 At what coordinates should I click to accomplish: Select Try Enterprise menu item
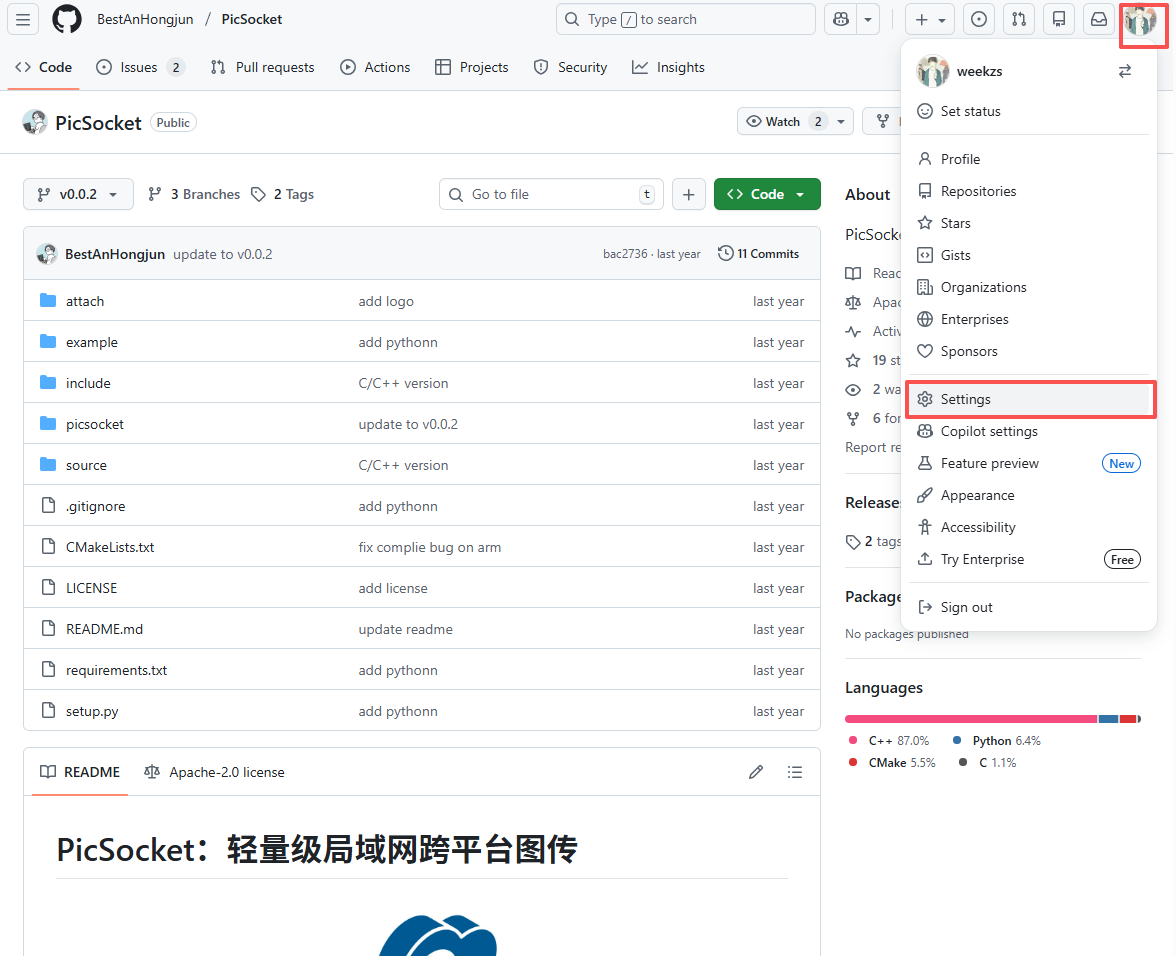click(1028, 559)
